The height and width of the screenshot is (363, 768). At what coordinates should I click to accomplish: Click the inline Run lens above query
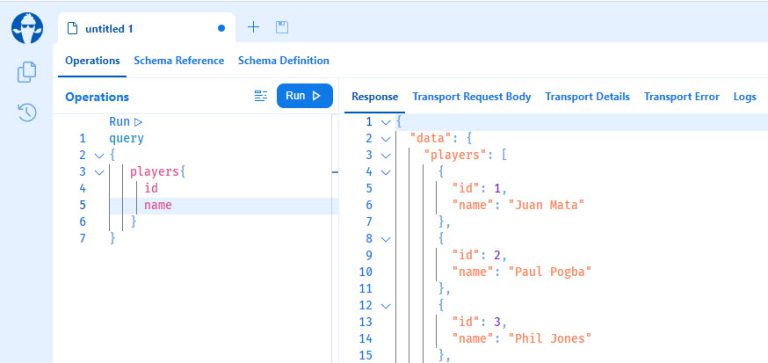(x=126, y=122)
